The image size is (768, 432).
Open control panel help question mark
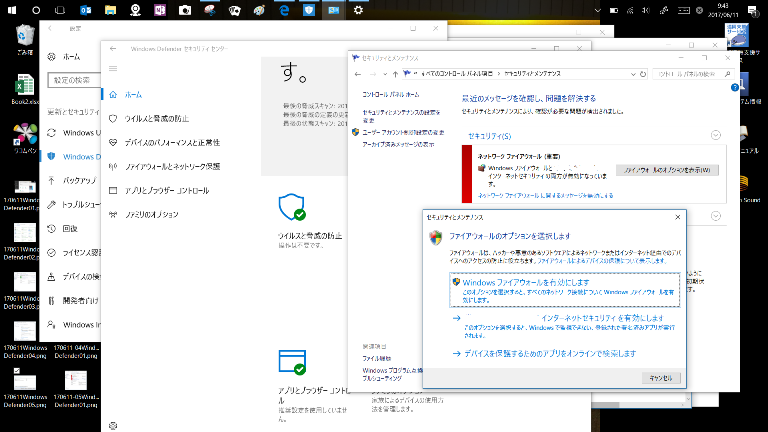click(x=735, y=87)
